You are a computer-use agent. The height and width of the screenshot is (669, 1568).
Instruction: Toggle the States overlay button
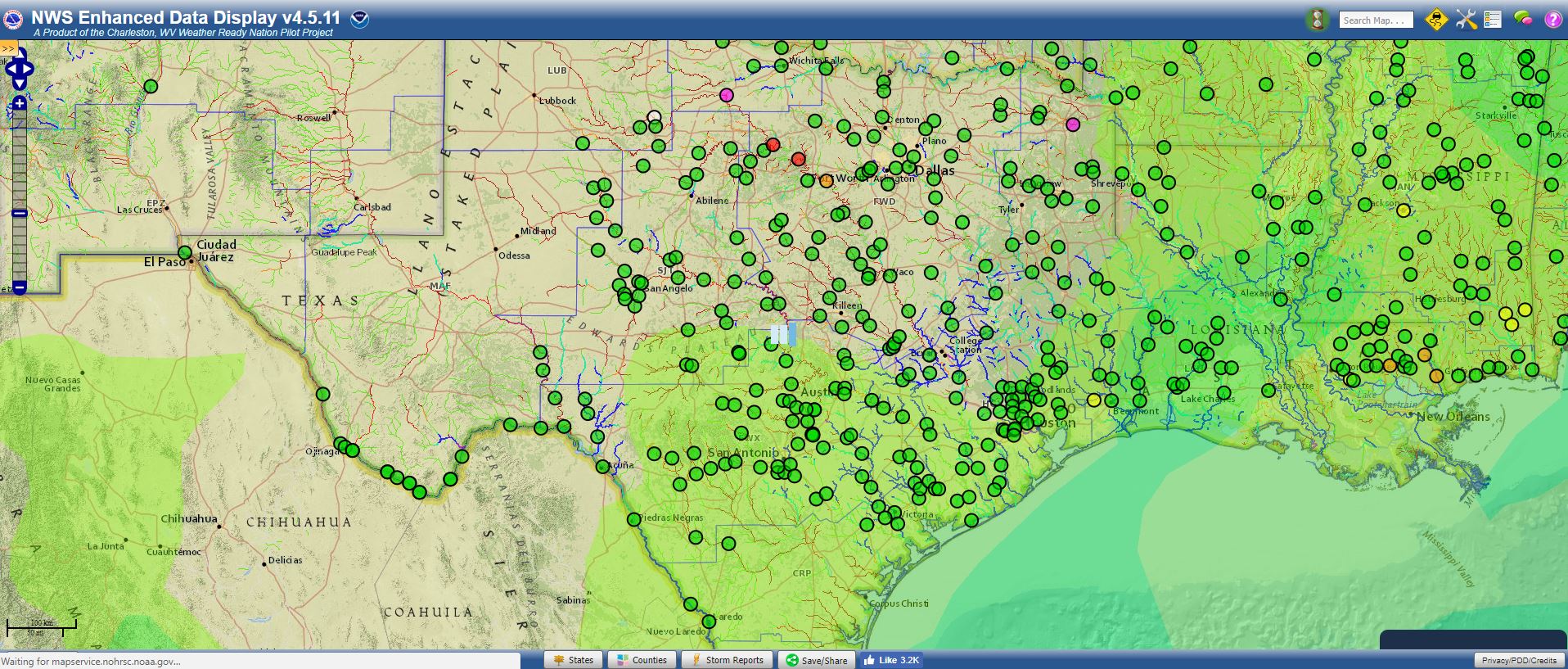point(573,660)
